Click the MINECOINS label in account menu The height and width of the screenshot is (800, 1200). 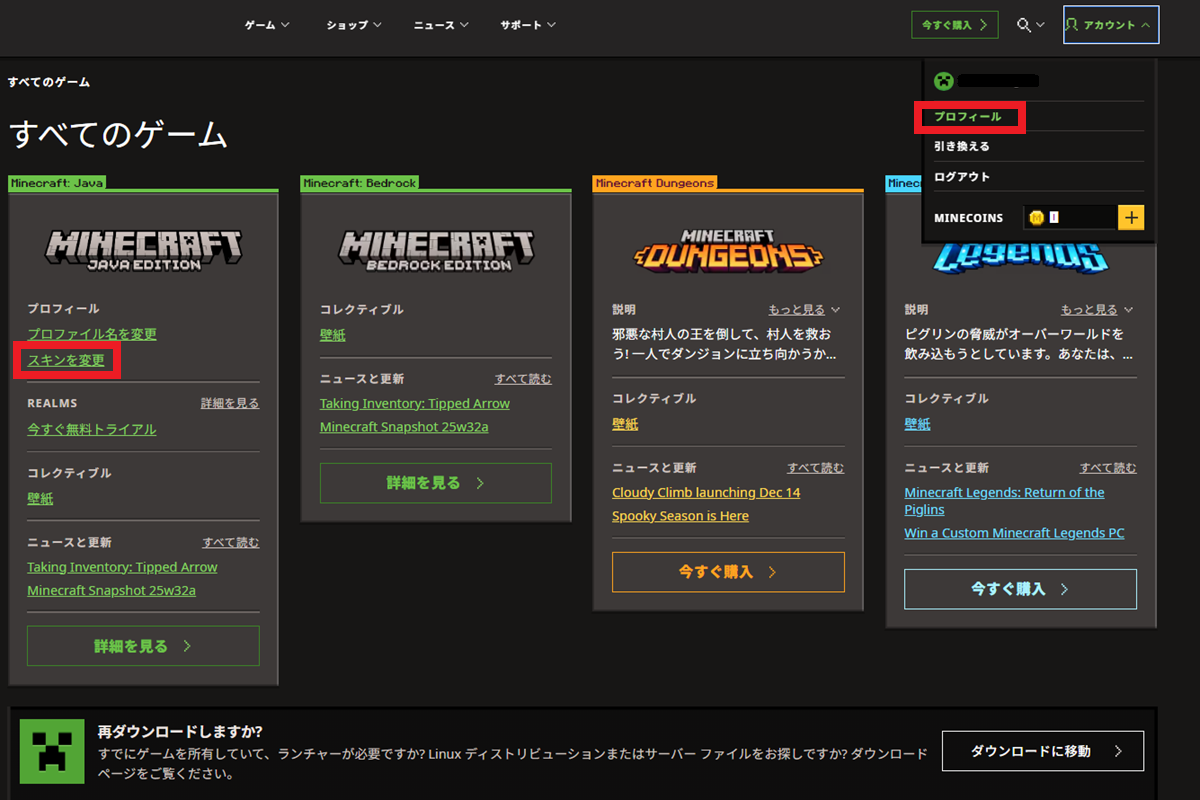pos(969,218)
